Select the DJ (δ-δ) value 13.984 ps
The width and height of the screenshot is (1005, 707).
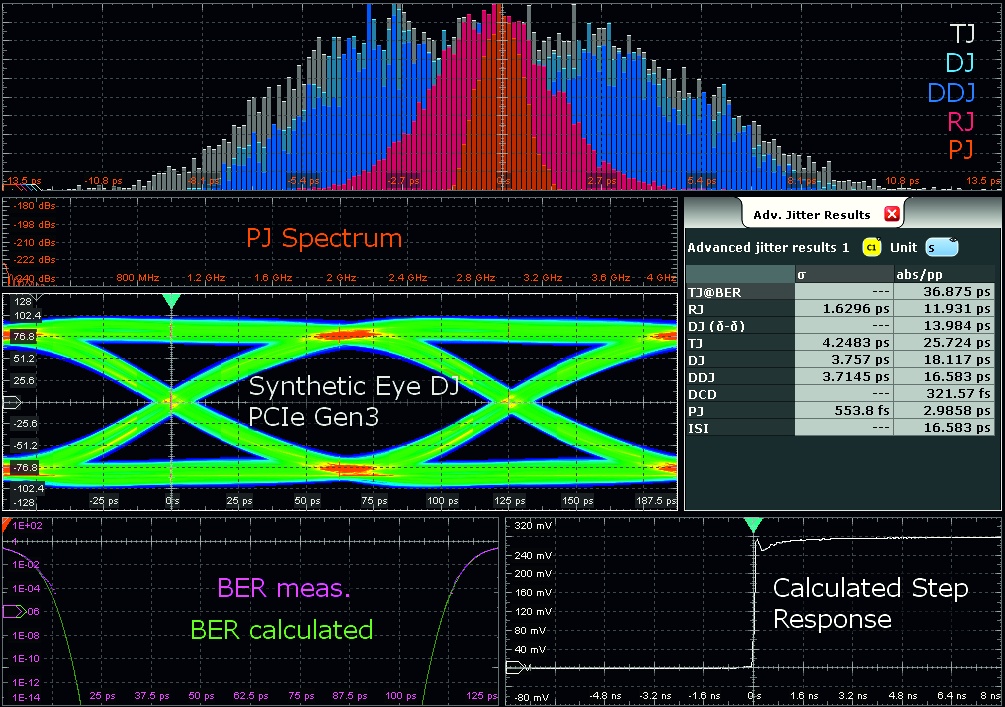(944, 326)
